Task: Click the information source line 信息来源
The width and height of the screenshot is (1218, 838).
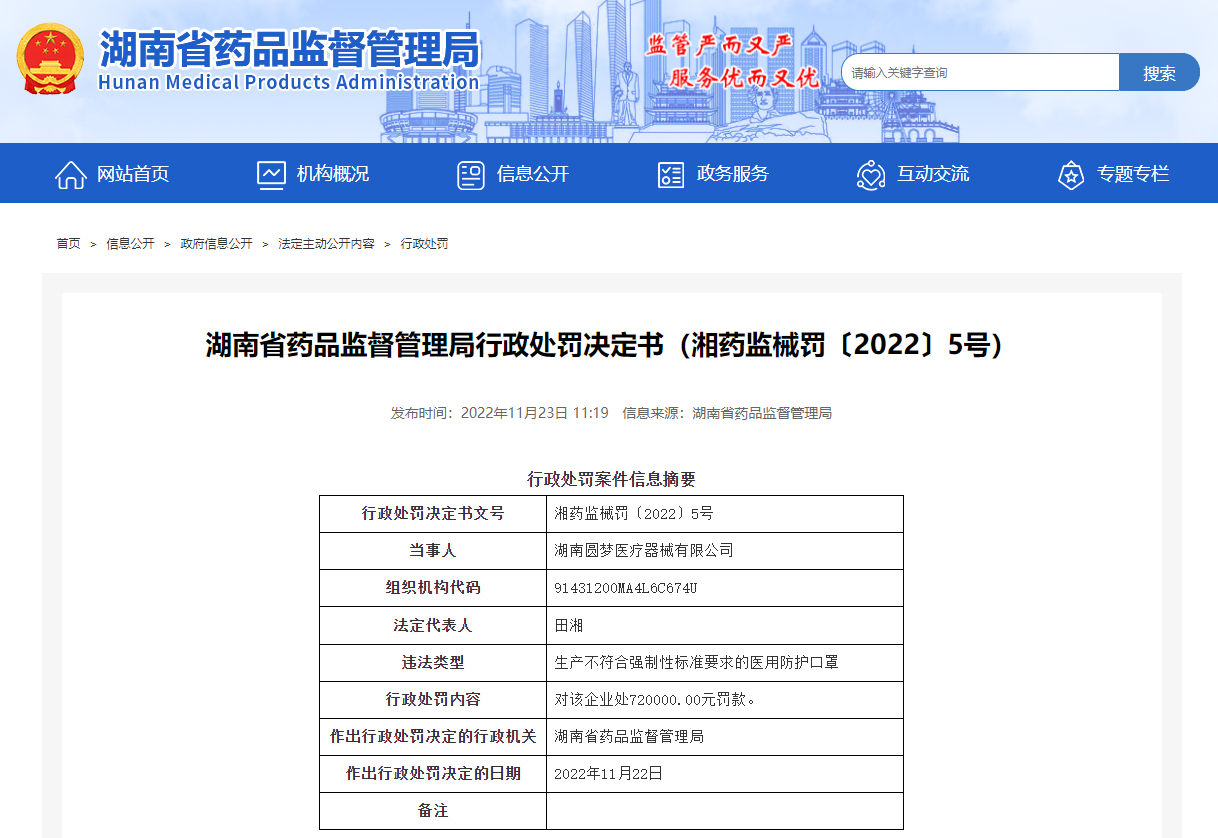Action: coord(727,413)
